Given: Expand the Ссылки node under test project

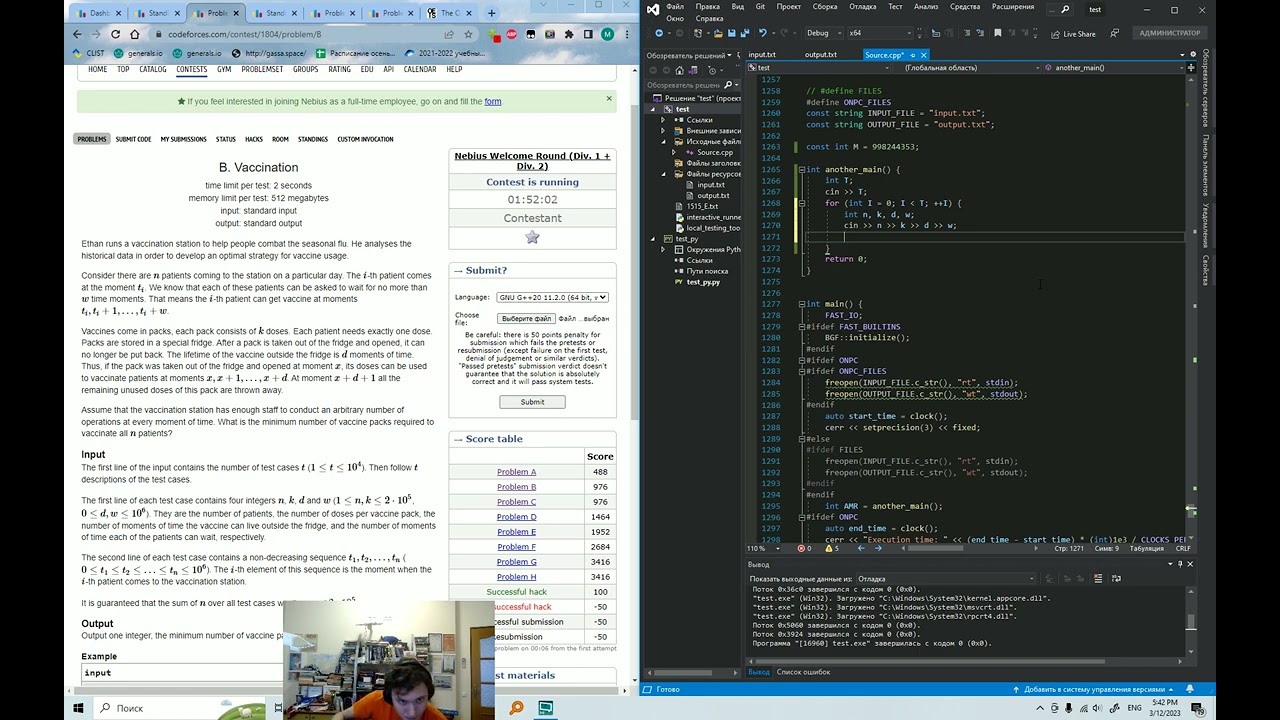Looking at the screenshot, I should click(662, 120).
